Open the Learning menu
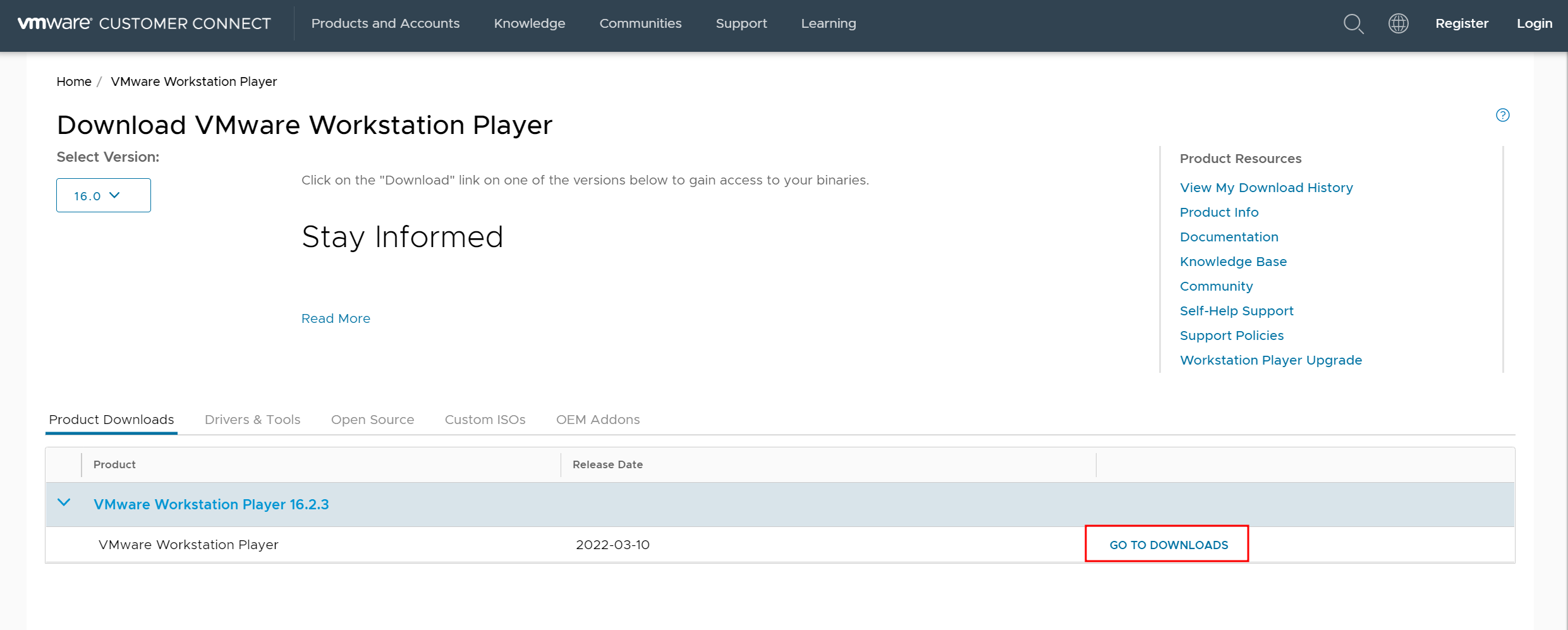 [829, 23]
